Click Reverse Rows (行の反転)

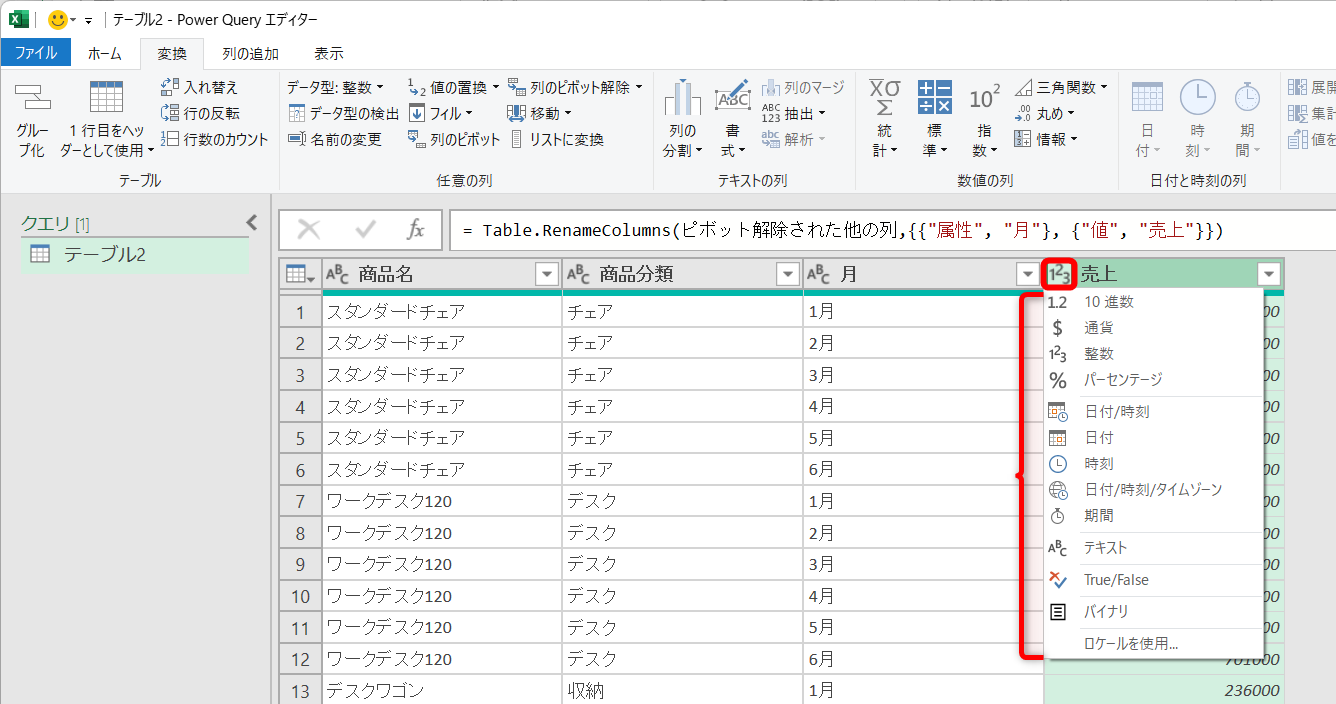tap(200, 113)
